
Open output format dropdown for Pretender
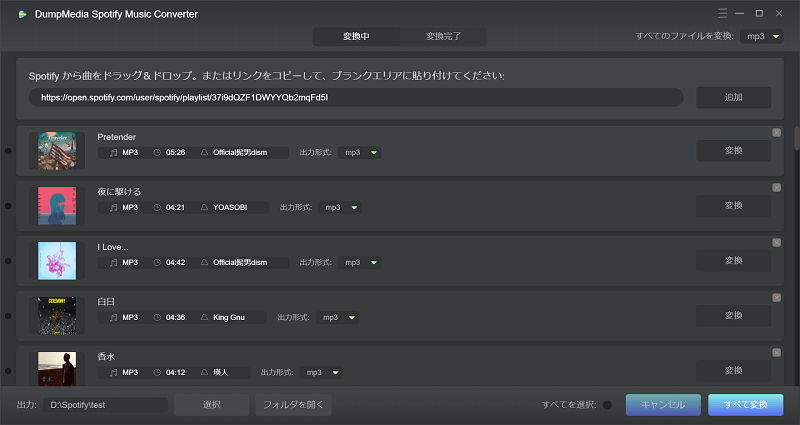coord(360,153)
